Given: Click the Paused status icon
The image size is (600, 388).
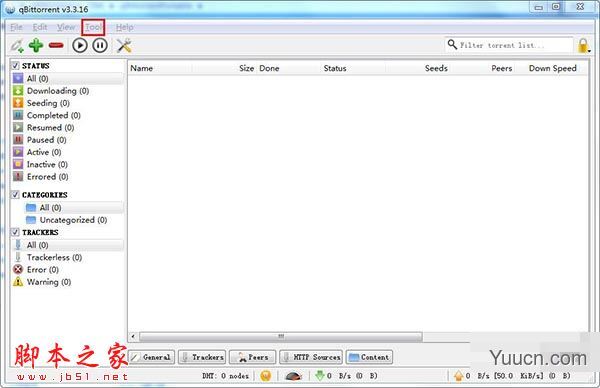Looking at the screenshot, I should (18, 140).
